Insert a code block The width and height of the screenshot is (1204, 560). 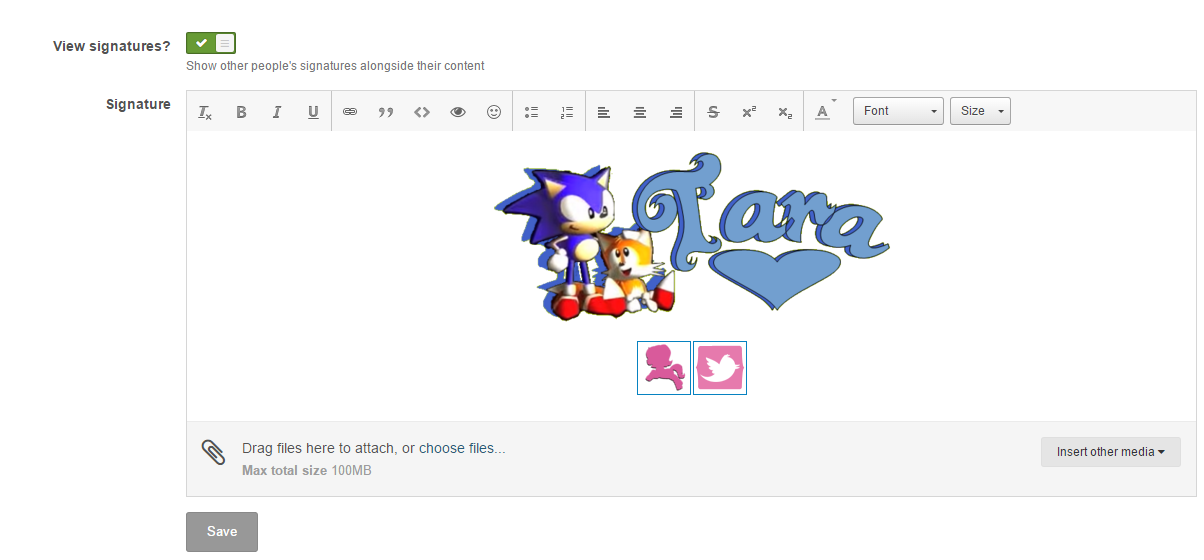click(x=422, y=112)
